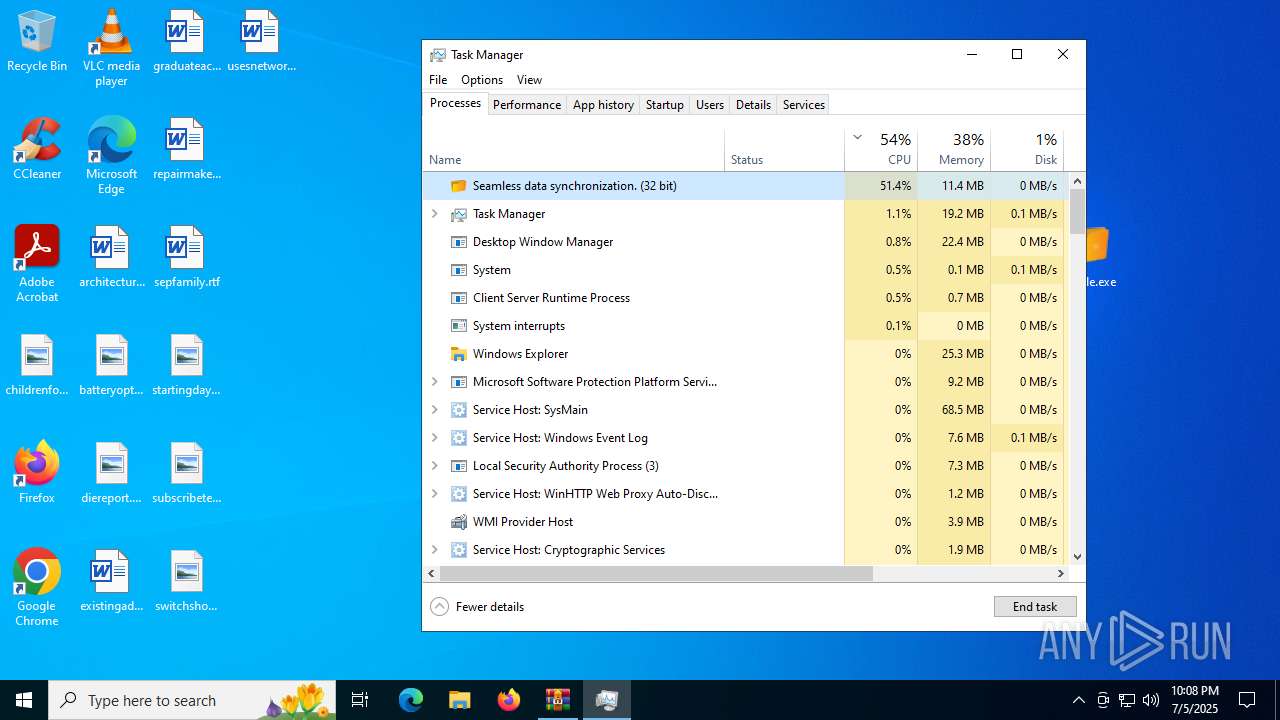Sort processes by Name column header

pos(574,148)
